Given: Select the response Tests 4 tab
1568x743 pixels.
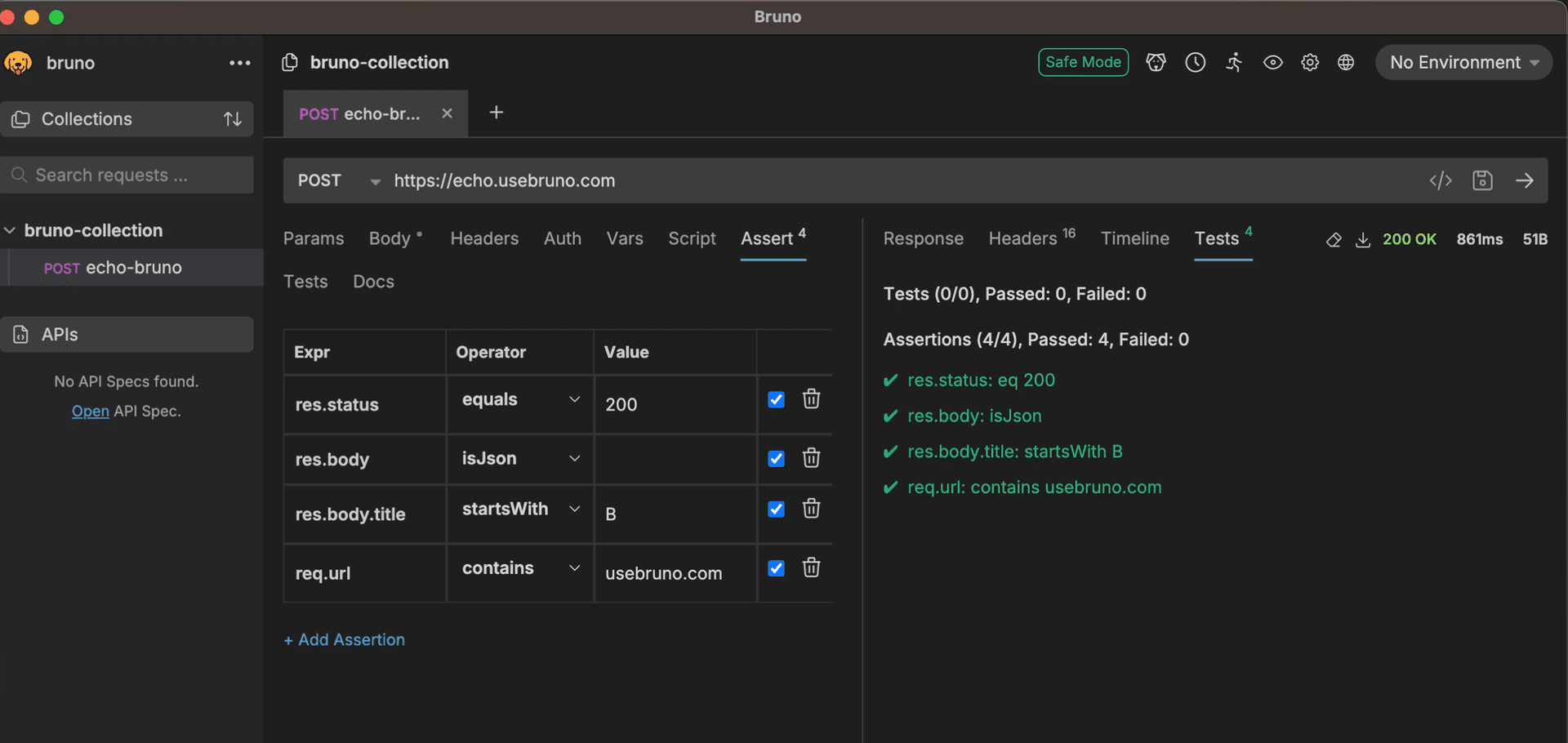Looking at the screenshot, I should click(x=1223, y=238).
